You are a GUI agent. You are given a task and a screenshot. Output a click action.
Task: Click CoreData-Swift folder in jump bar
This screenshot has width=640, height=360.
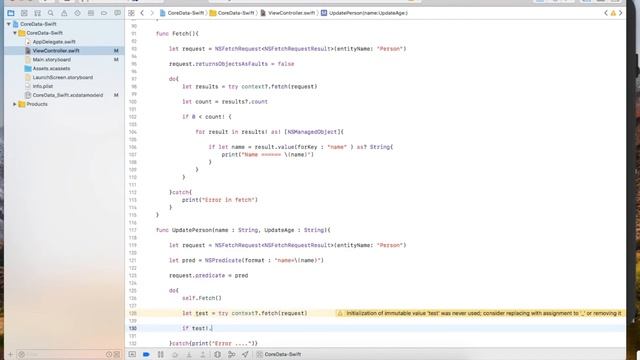232,13
